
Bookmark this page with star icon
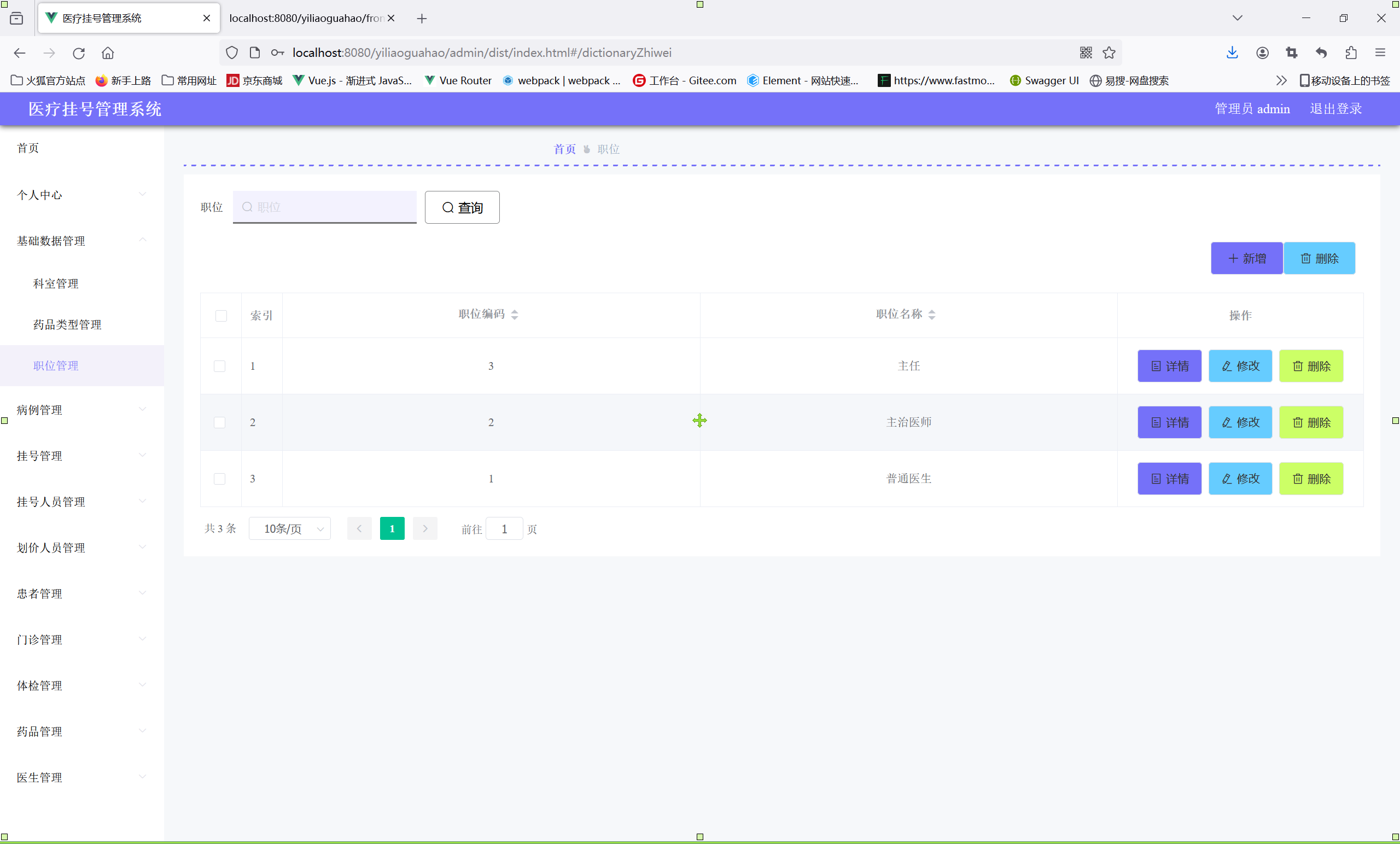click(x=1109, y=53)
